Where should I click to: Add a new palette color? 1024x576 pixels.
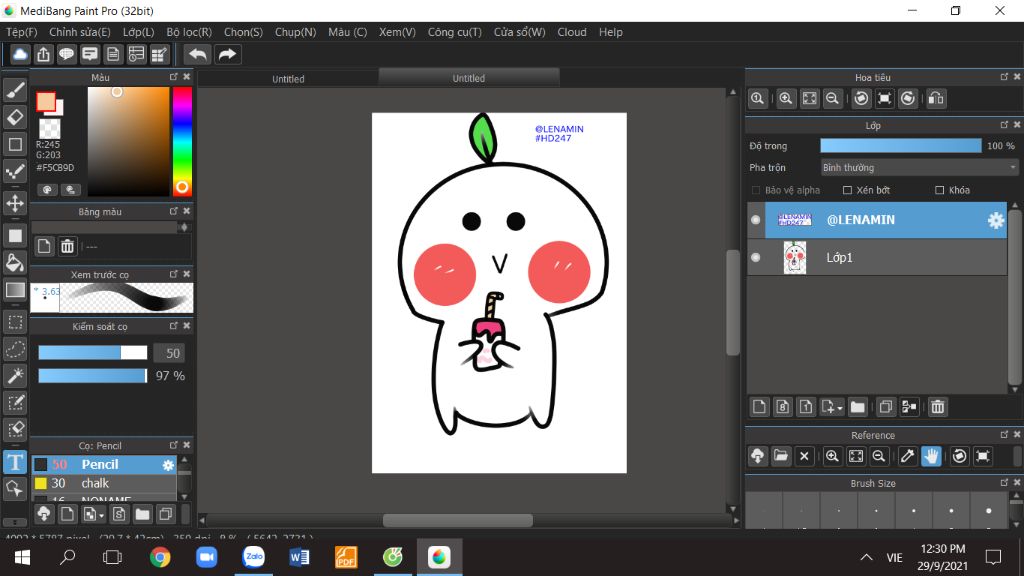tap(44, 246)
